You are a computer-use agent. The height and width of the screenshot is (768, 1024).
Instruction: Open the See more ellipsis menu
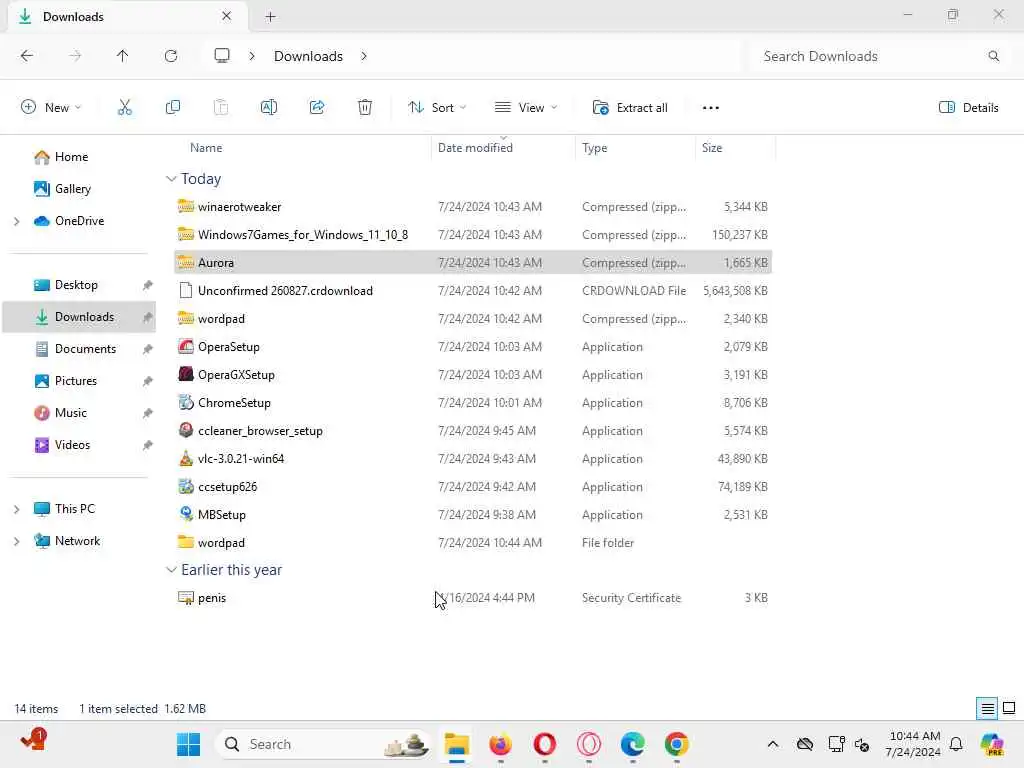711,108
